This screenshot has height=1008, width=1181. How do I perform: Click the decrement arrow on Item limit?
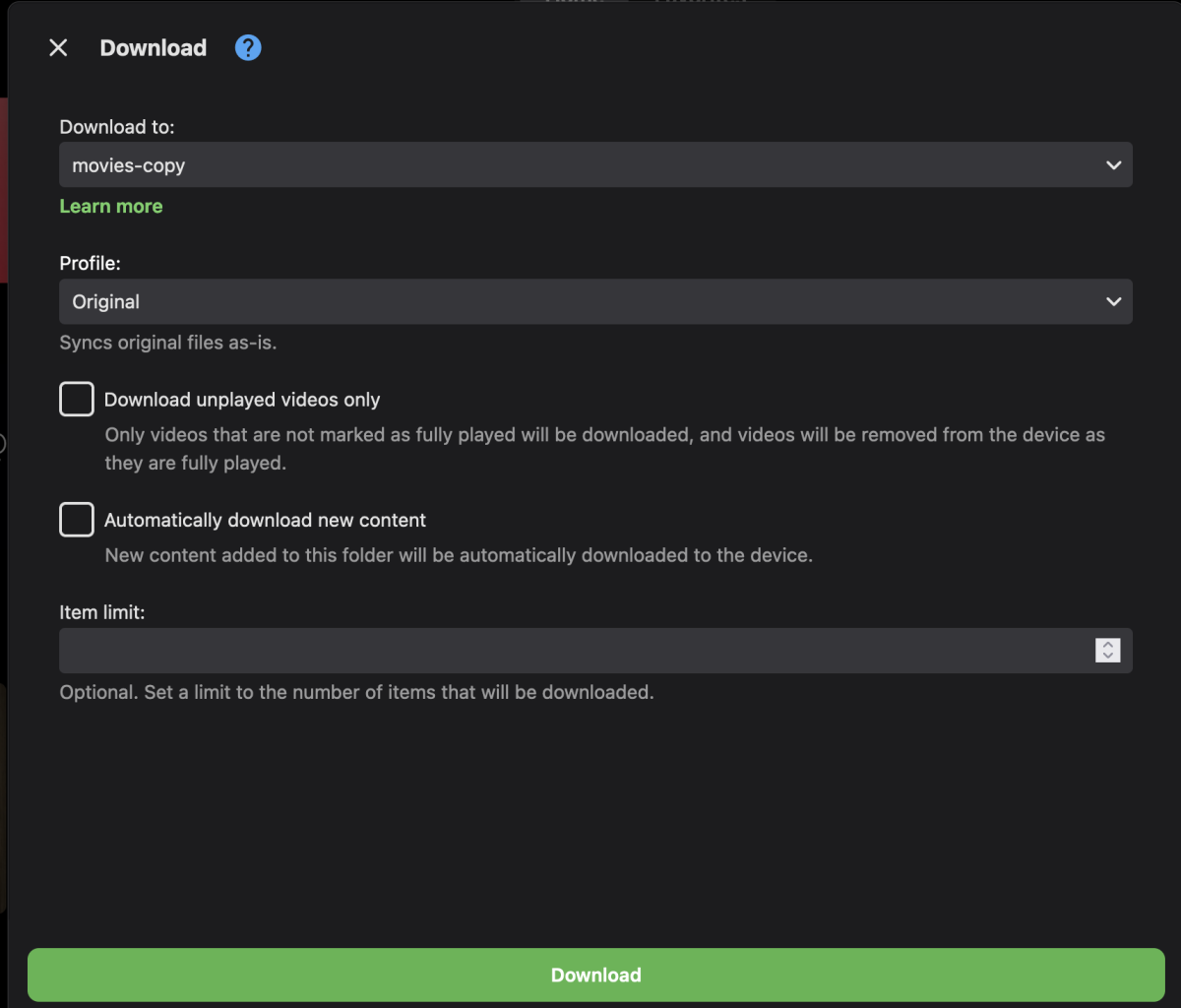click(x=1108, y=657)
